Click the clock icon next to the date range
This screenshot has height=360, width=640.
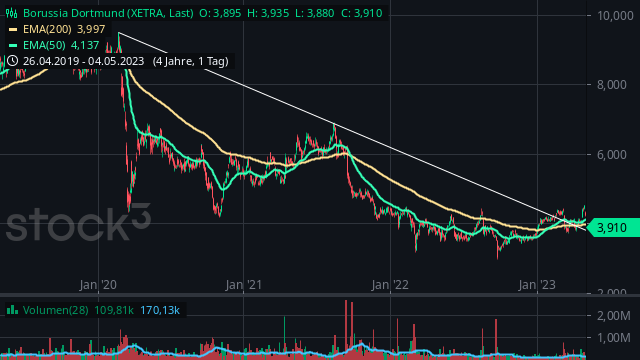12,61
